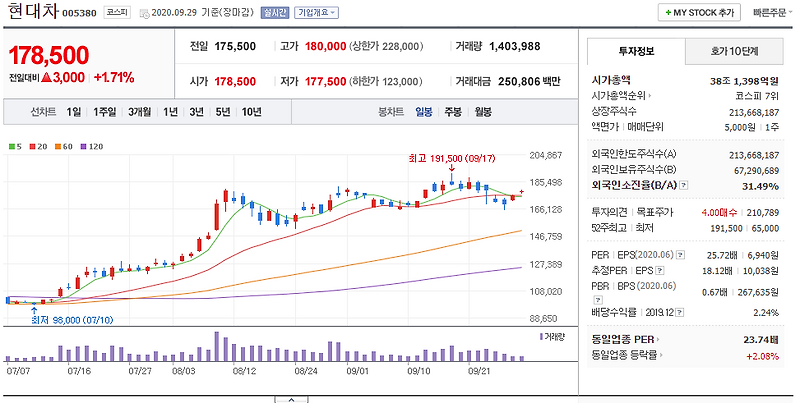Click the 거래량 1,403,988 value
The height and width of the screenshot is (403, 800).
coord(514,46)
